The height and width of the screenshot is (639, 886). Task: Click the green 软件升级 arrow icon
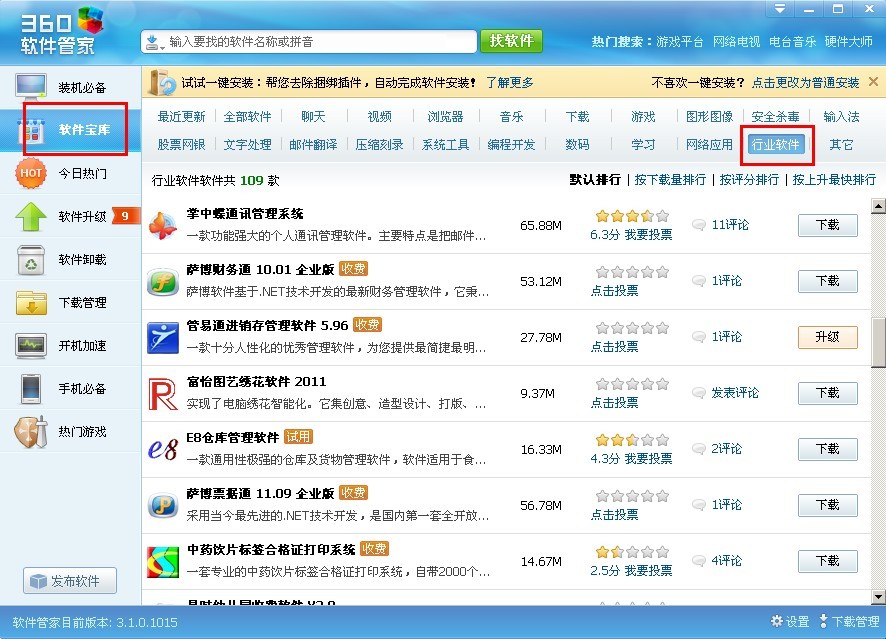point(31,216)
